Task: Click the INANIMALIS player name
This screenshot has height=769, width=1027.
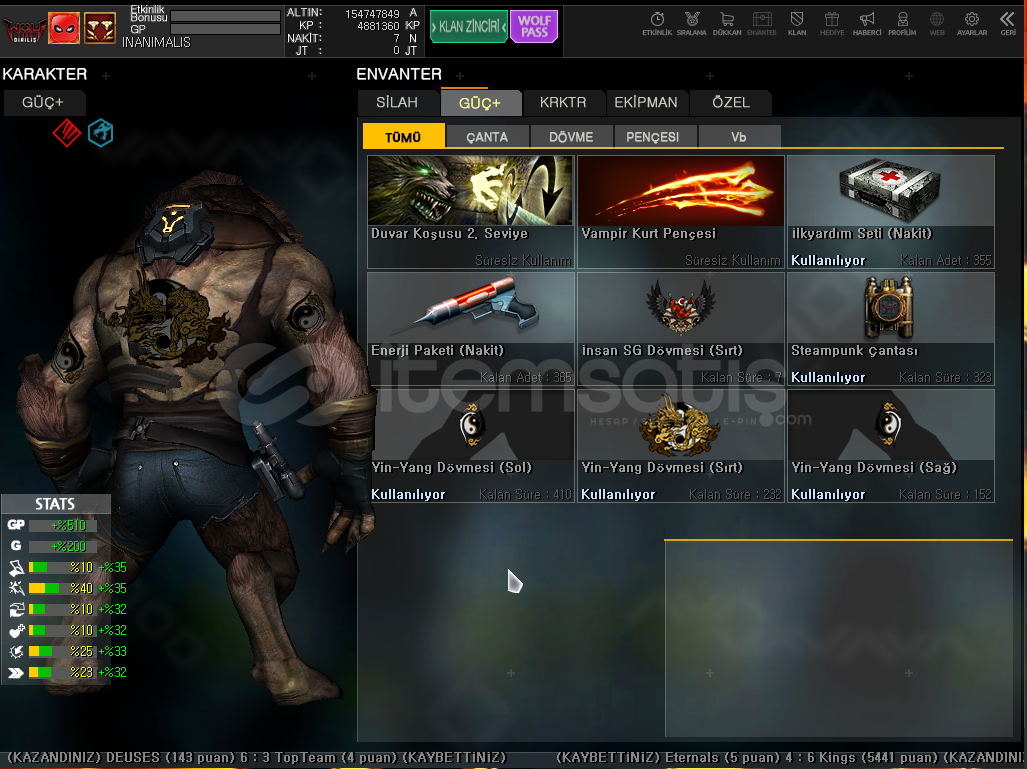Action: point(156,43)
